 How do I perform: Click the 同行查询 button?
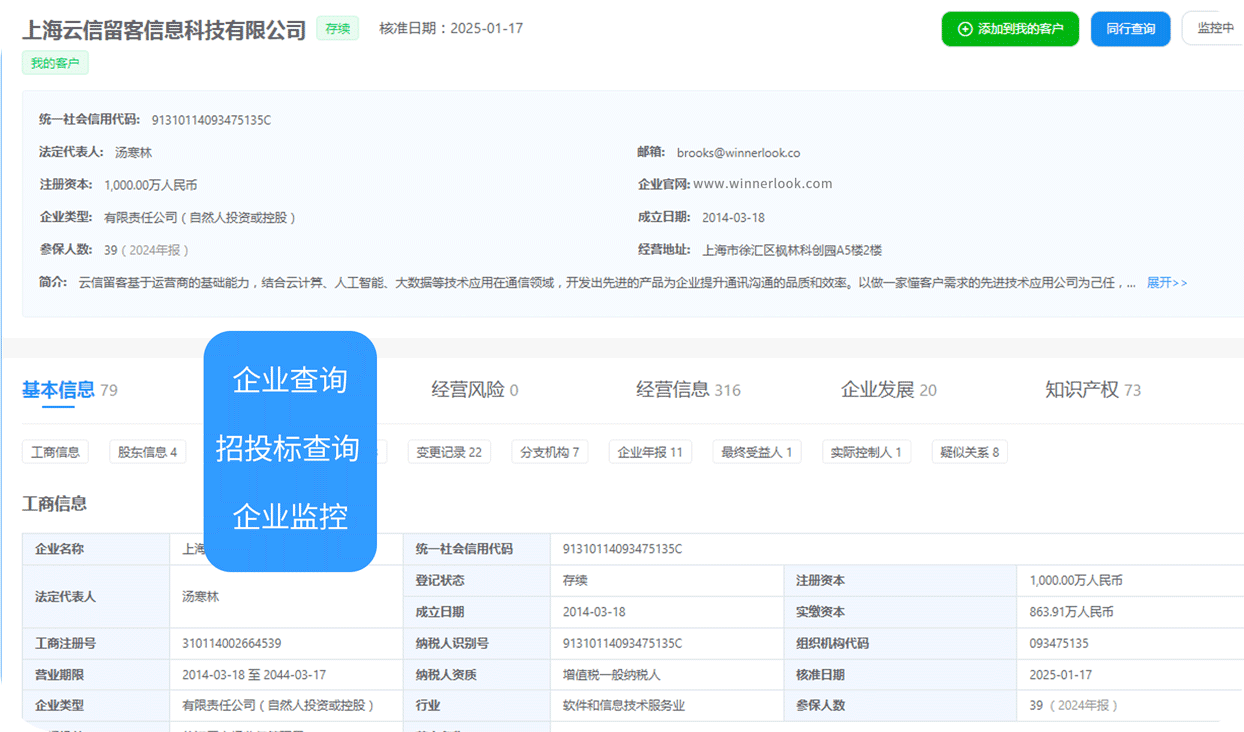pos(1130,29)
